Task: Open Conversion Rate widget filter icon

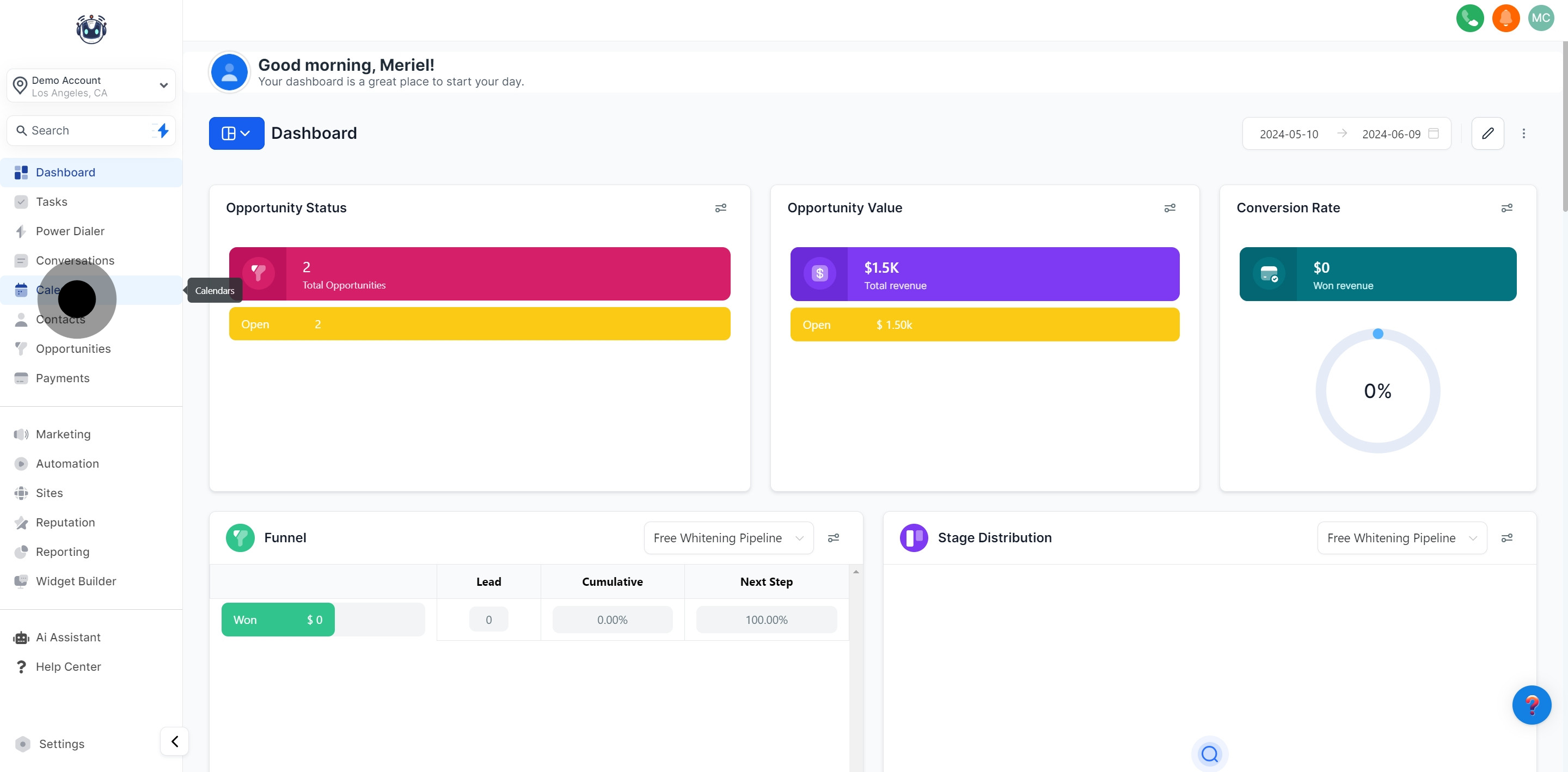Action: pos(1506,208)
